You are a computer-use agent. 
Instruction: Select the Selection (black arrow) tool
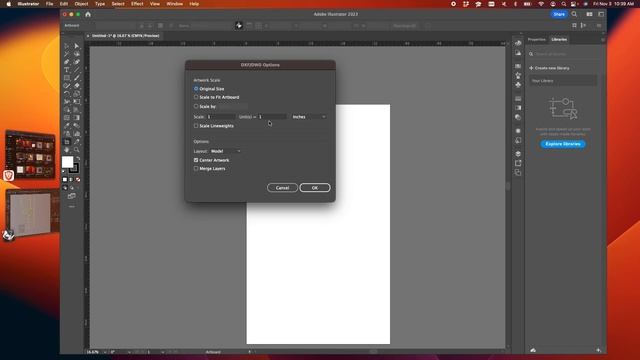67,46
